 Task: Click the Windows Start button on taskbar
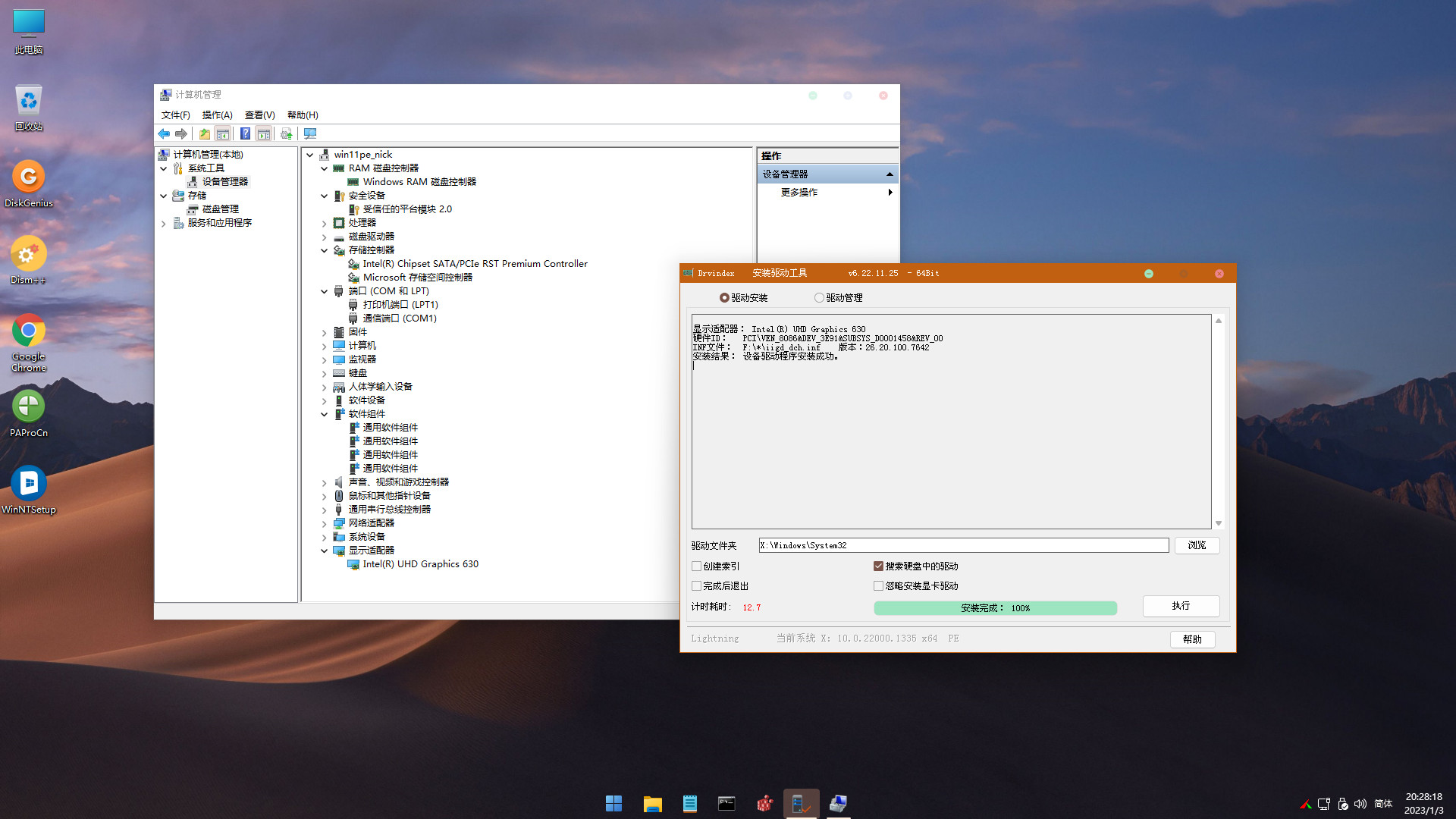613,803
